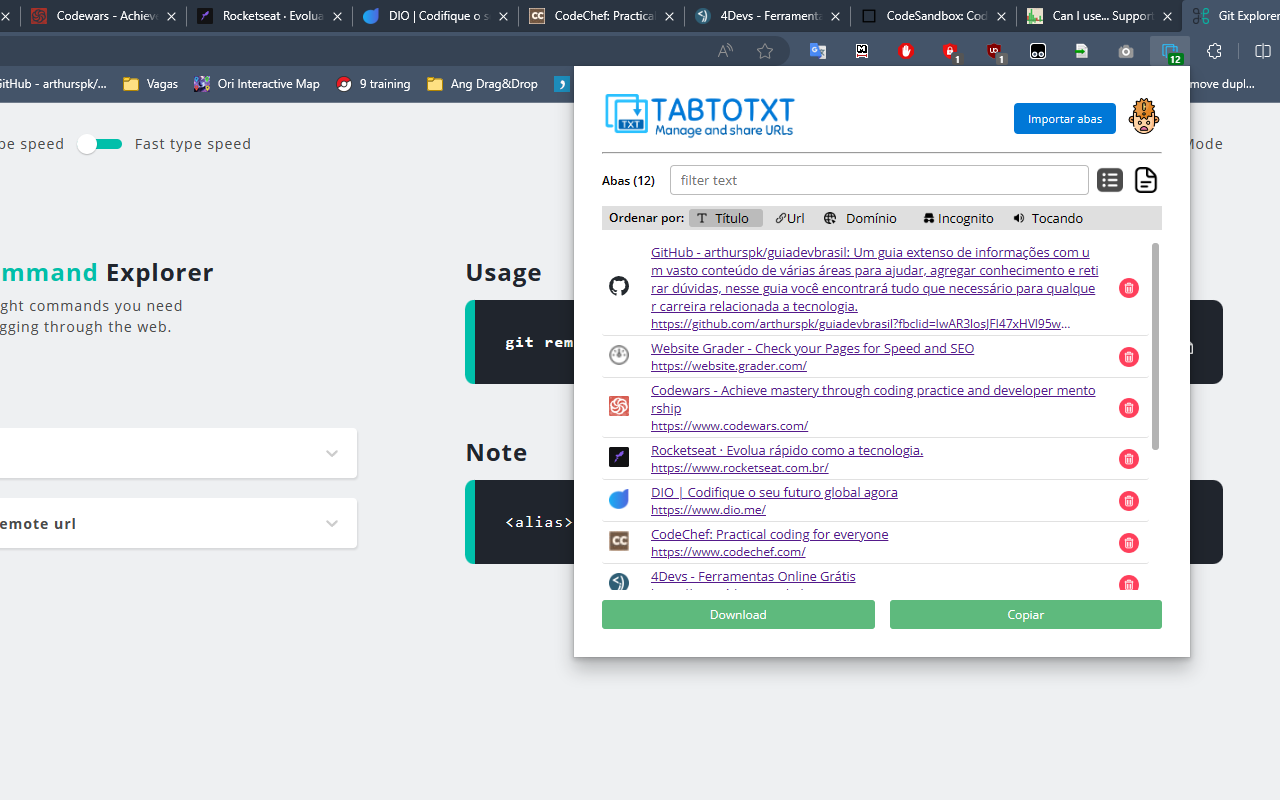Open the browser screenshot camera tool

pos(1125,50)
